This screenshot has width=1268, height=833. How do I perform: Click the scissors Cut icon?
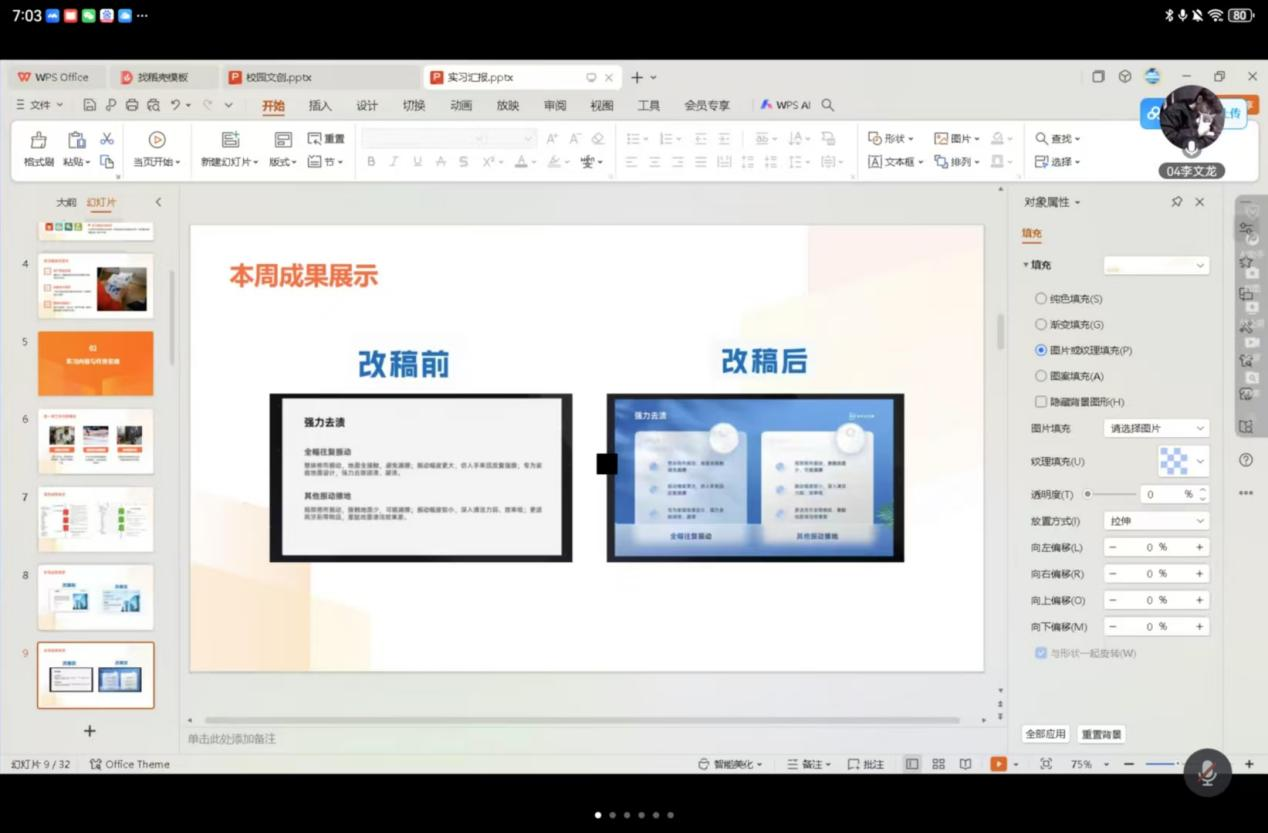(x=107, y=139)
